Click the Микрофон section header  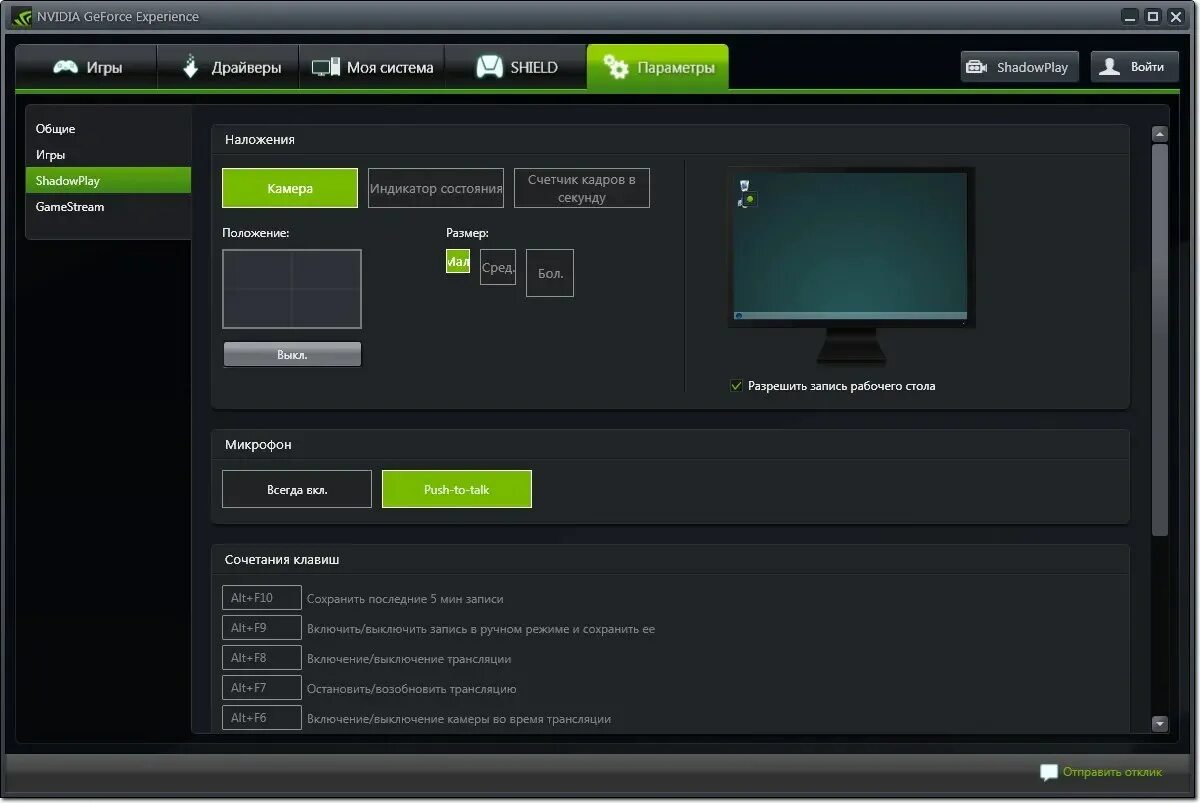258,445
